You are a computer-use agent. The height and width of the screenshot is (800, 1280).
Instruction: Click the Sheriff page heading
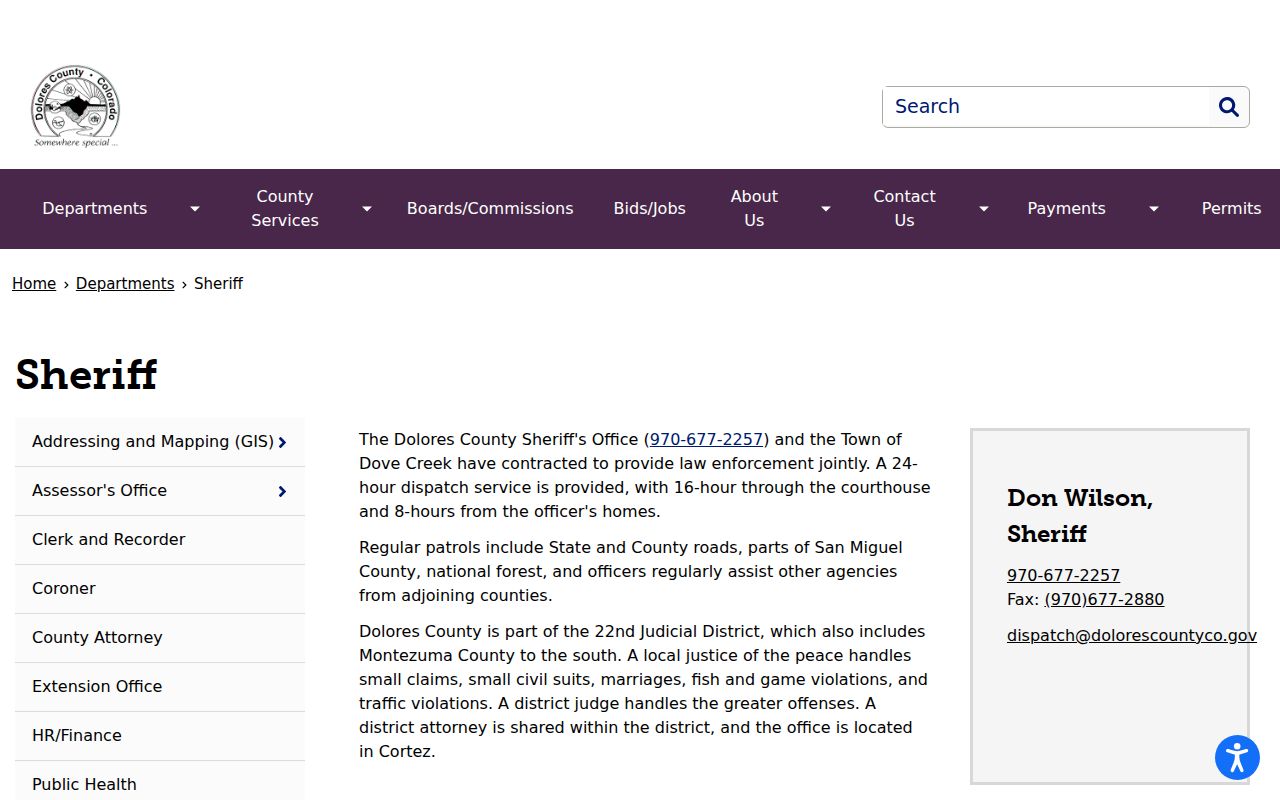pos(87,375)
